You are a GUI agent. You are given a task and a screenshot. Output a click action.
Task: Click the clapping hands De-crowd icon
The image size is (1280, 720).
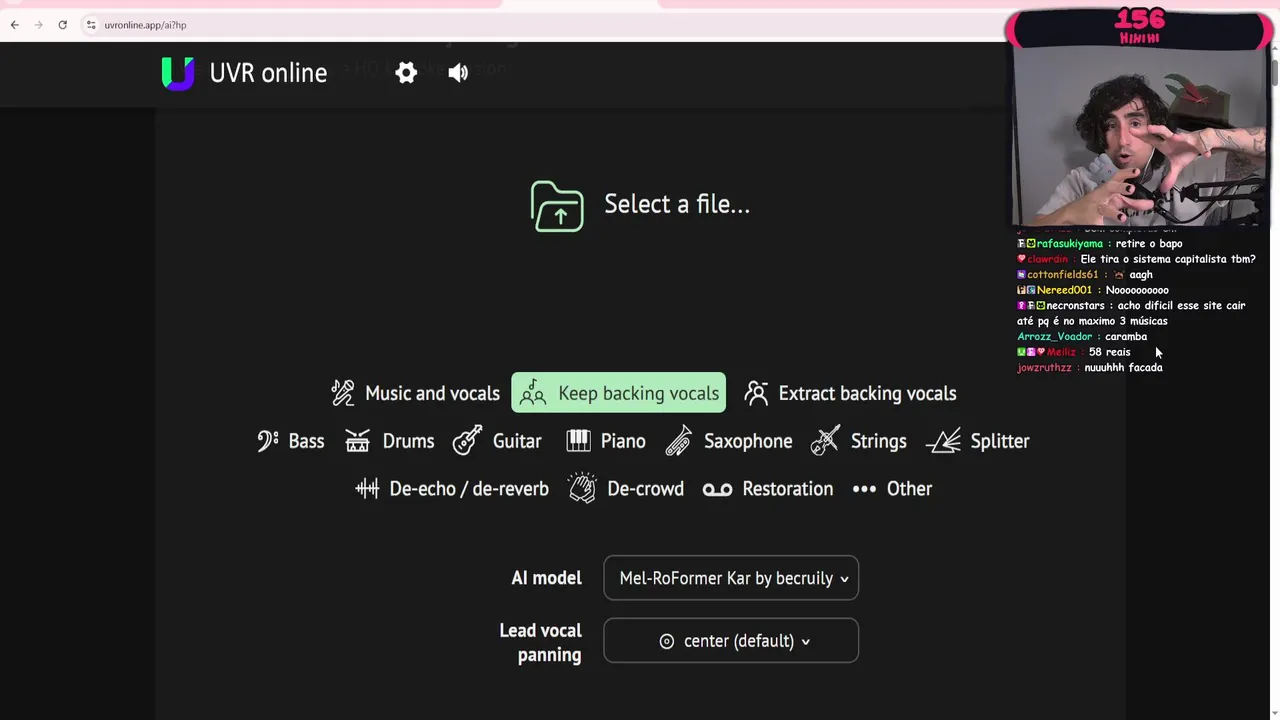[x=582, y=489]
